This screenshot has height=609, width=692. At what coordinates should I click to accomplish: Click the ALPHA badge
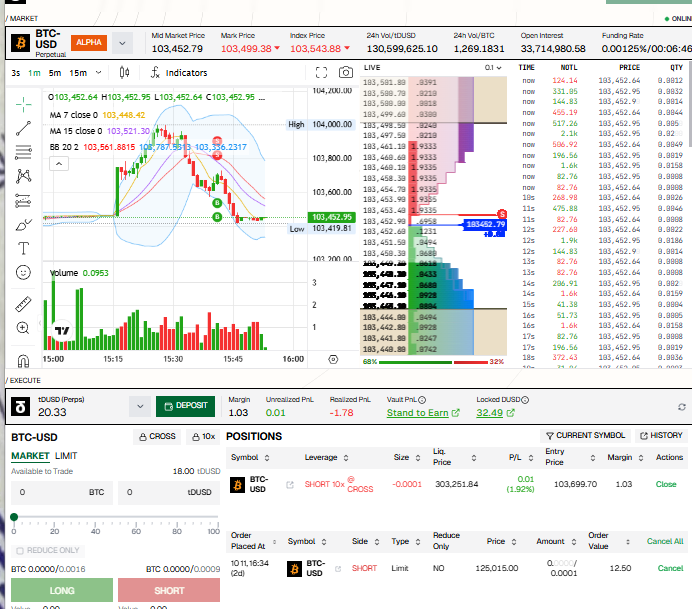pyautogui.click(x=89, y=42)
